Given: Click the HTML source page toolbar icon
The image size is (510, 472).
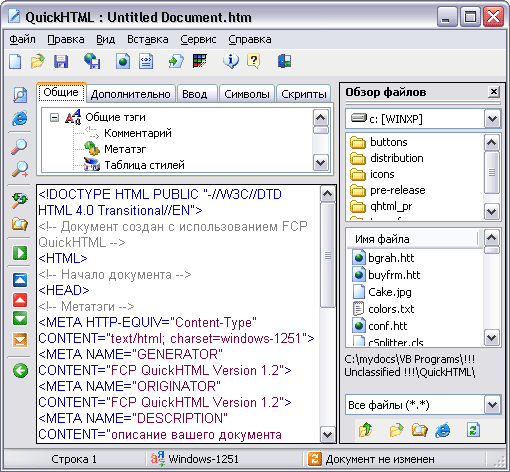Looking at the screenshot, I should (x=146, y=61).
